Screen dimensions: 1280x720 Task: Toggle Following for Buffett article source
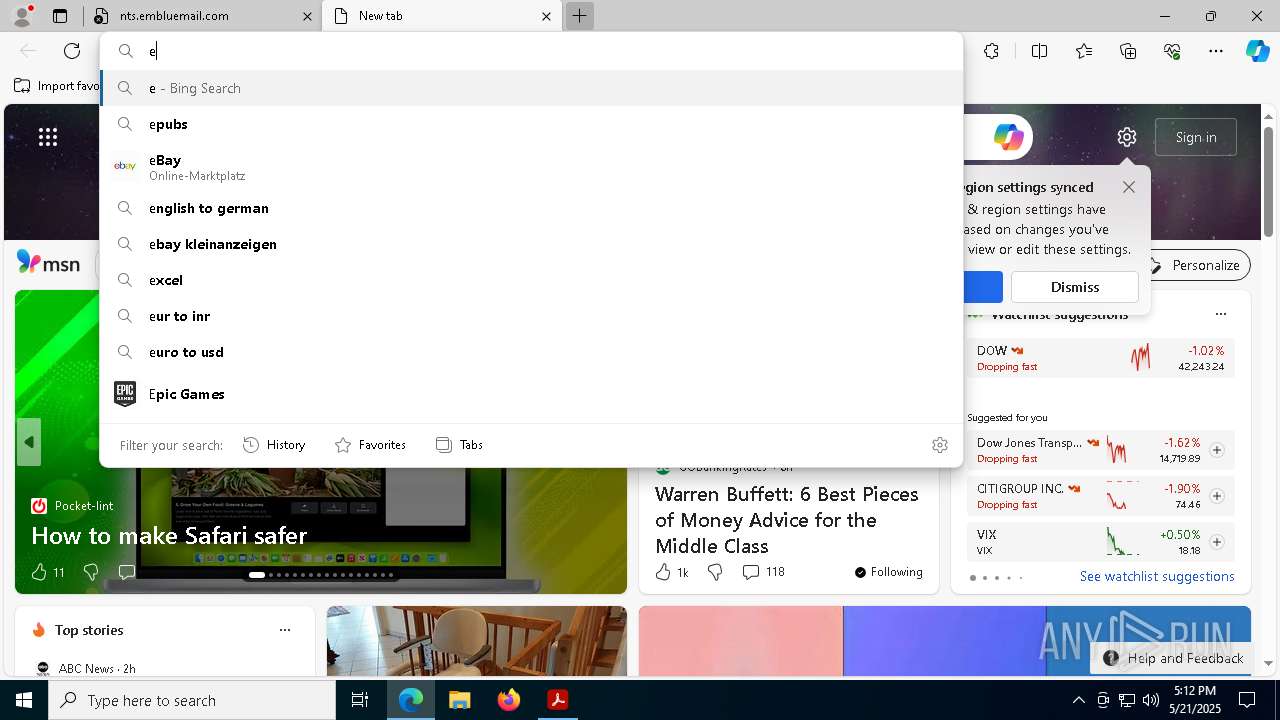(888, 572)
